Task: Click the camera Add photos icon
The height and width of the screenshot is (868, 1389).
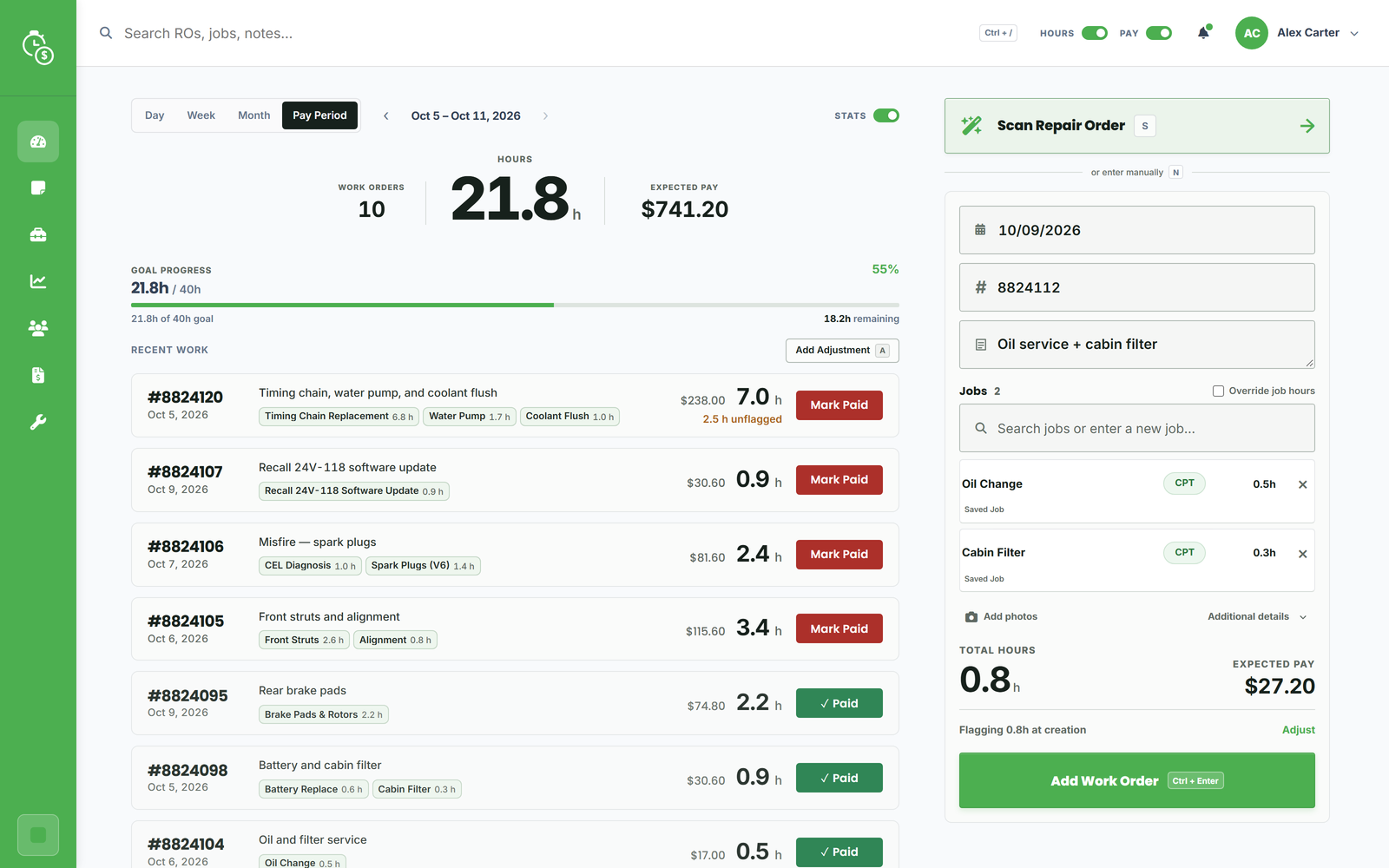Action: coord(971,617)
